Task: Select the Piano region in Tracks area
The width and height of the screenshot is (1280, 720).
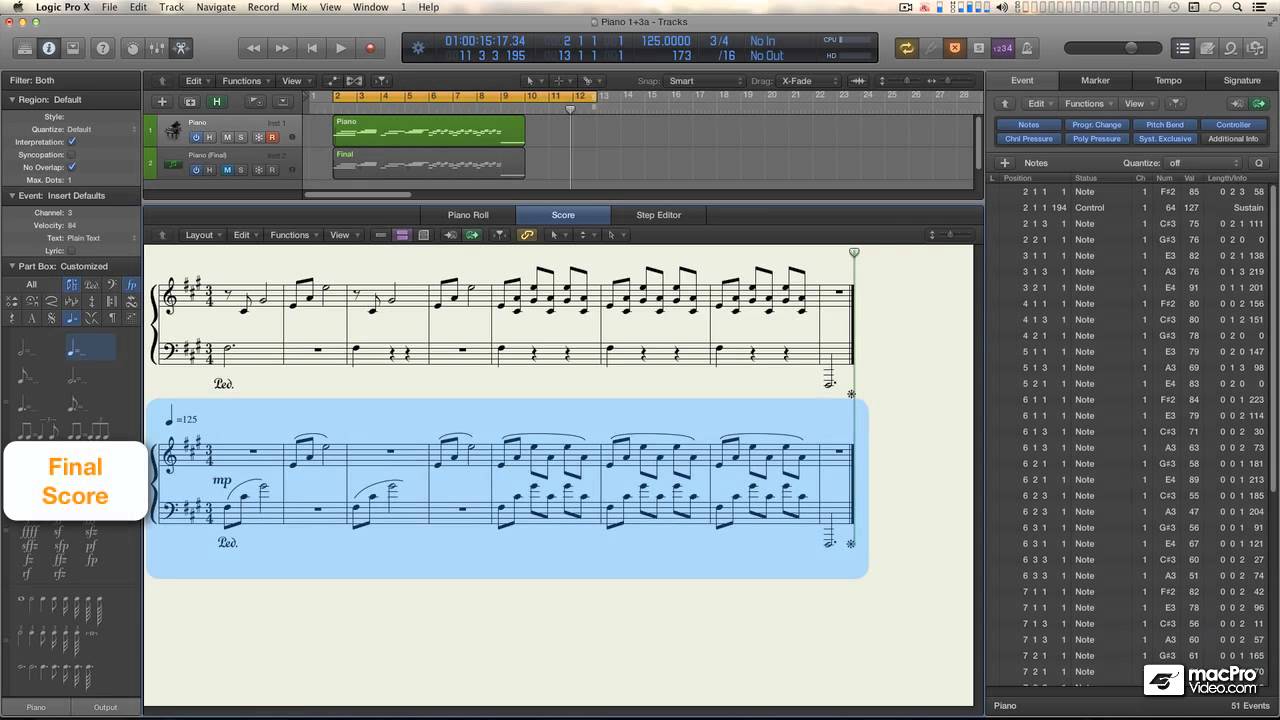Action: [x=429, y=130]
